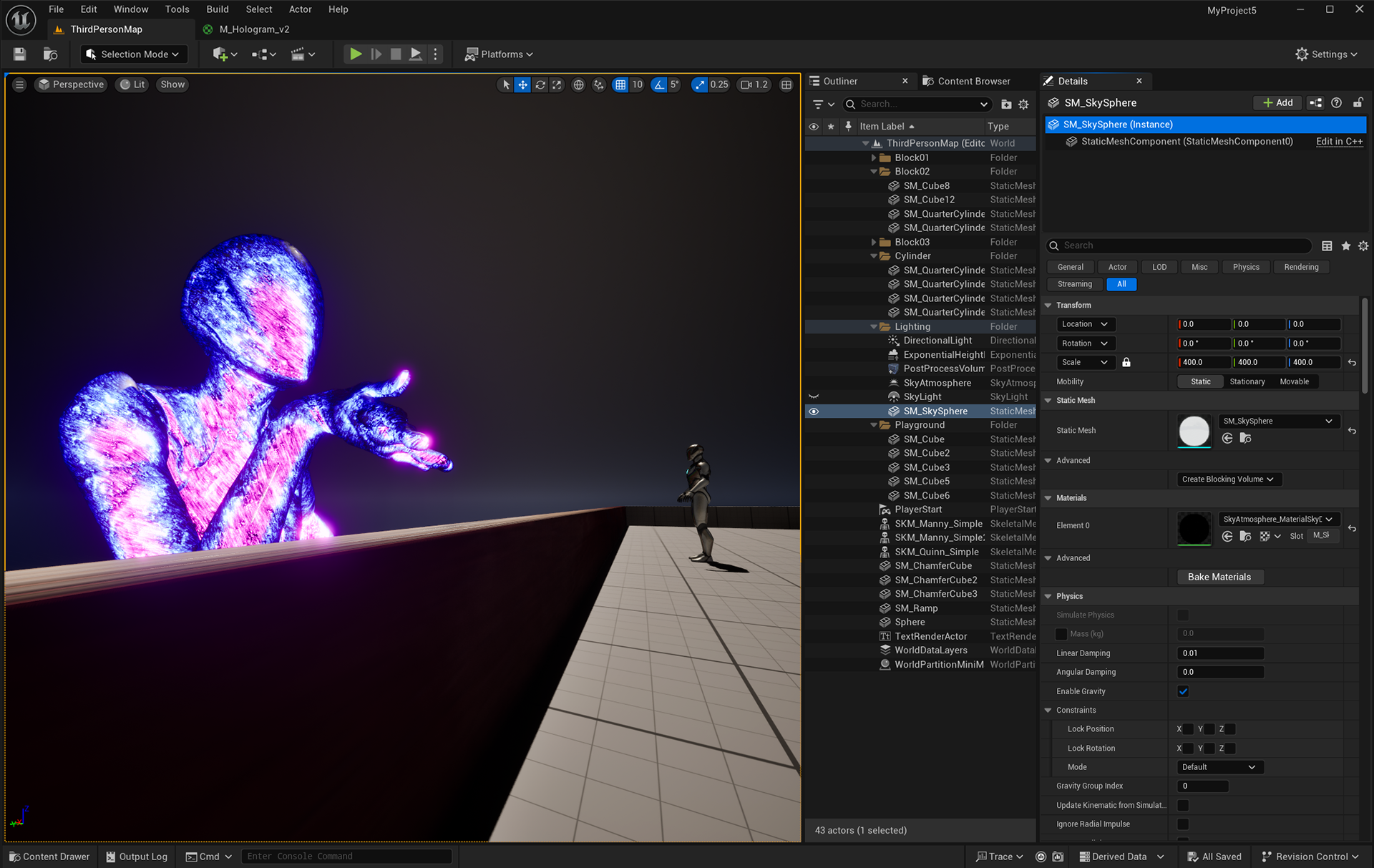Uncheck Enable Gravity checkbox

click(1183, 691)
